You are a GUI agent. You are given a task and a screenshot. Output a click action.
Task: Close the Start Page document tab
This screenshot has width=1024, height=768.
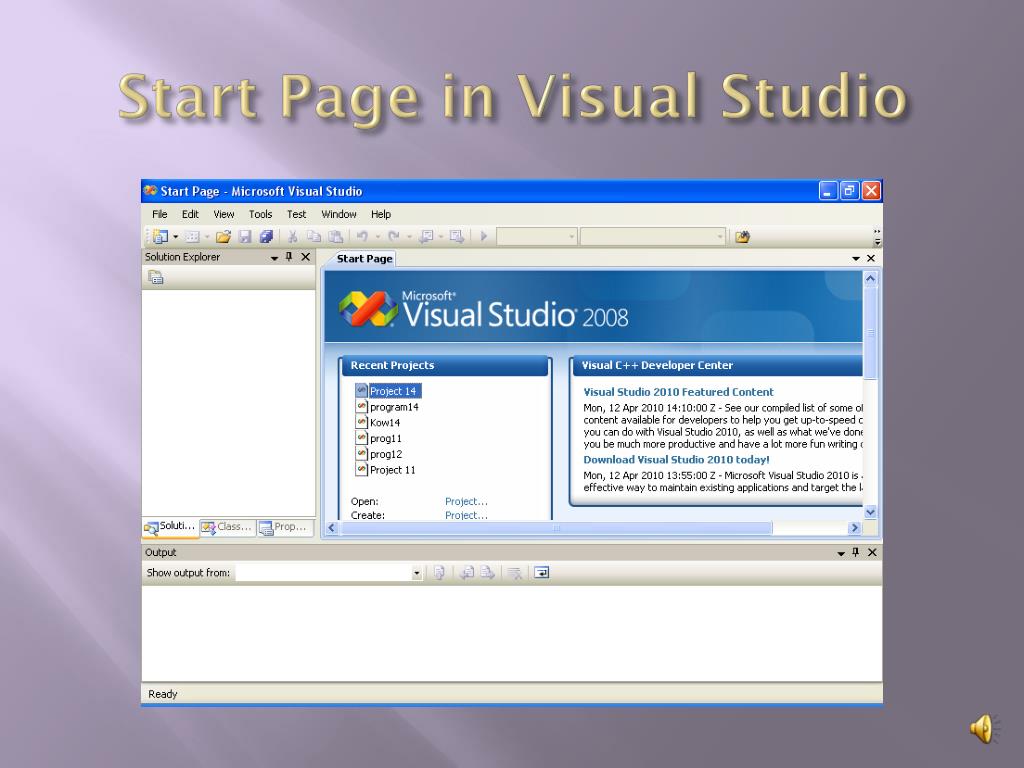pyautogui.click(x=871, y=259)
